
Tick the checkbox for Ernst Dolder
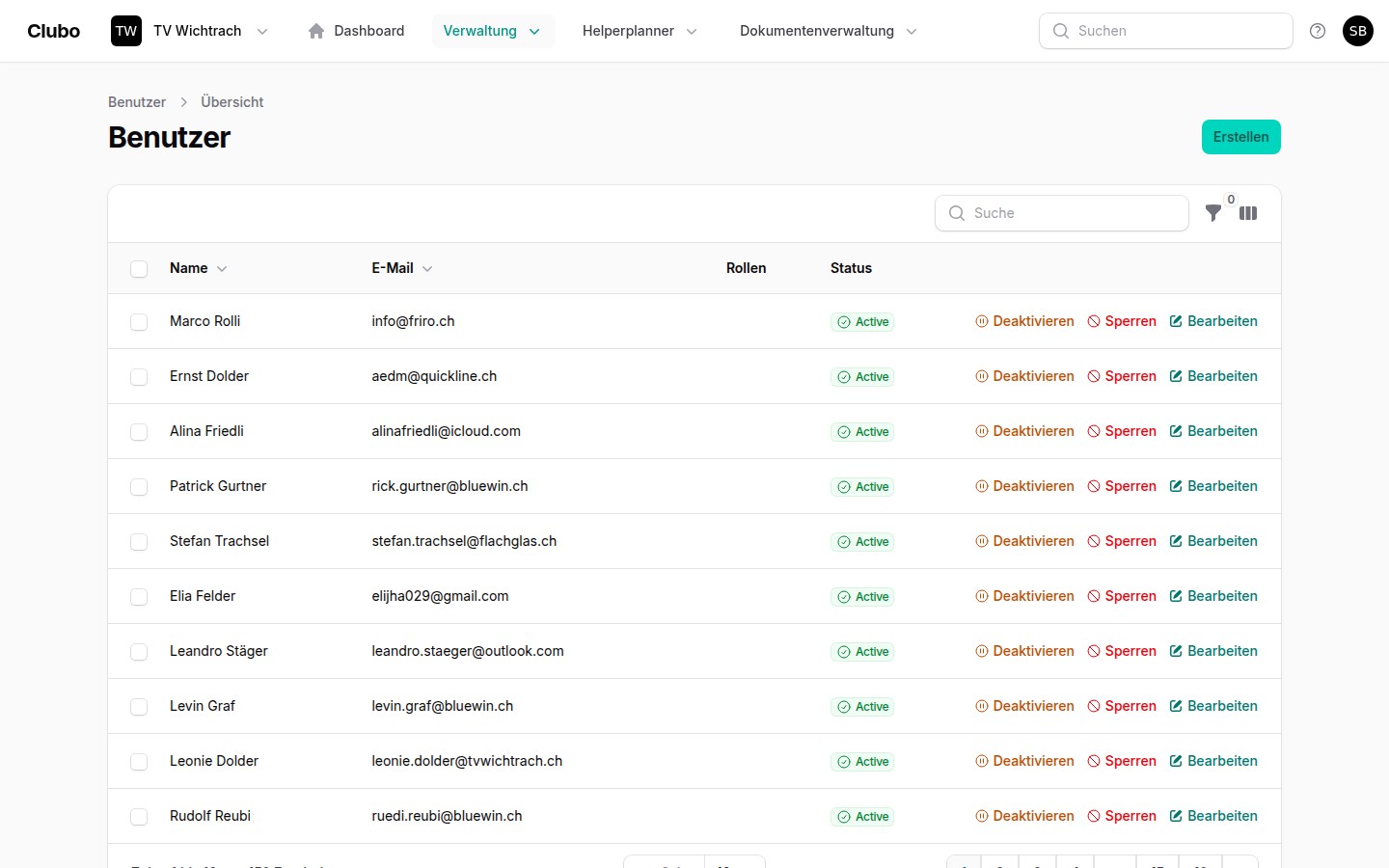coord(139,377)
